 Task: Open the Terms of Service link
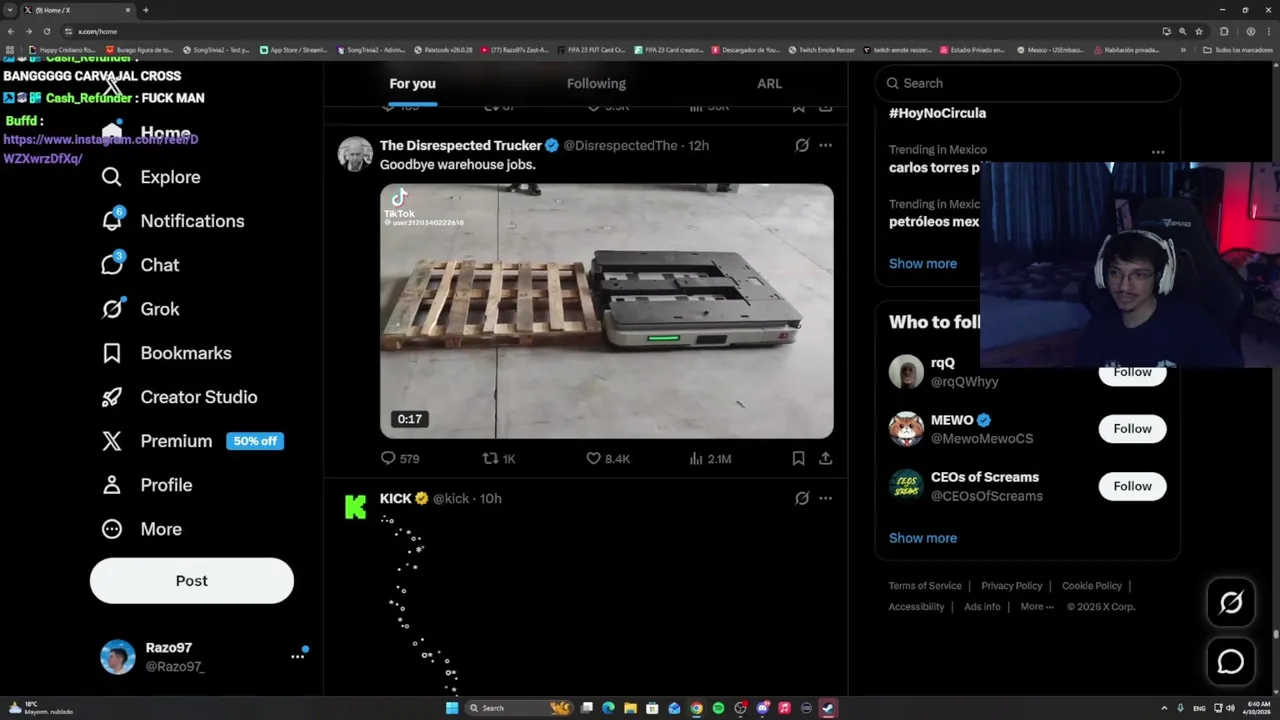click(x=925, y=586)
